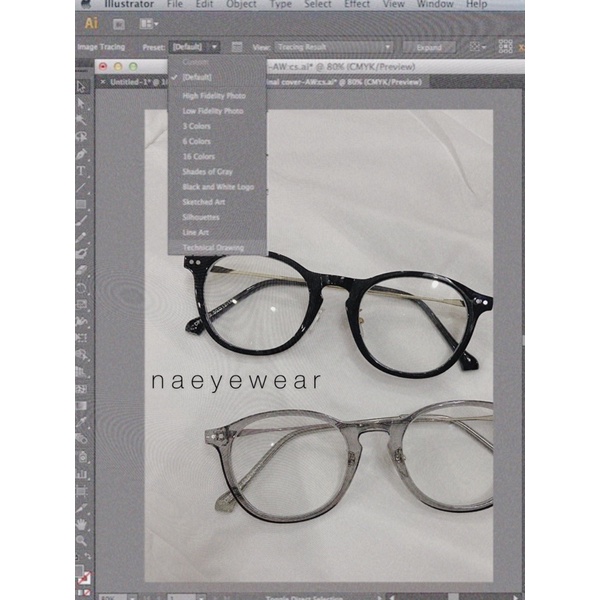This screenshot has height=600, width=600.
Task: Open the Window menu
Action: tap(435, 5)
